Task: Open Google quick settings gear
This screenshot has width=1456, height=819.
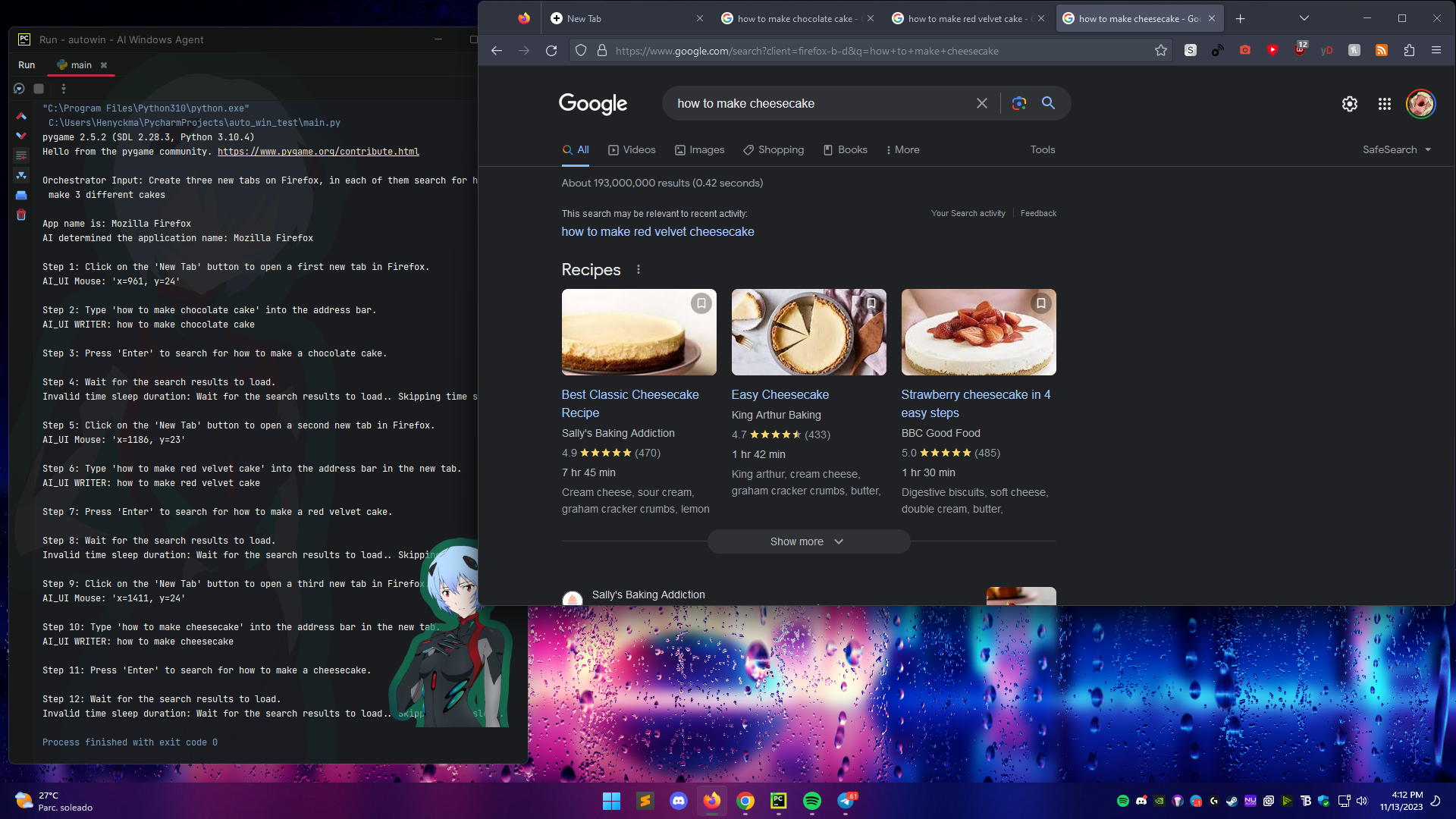Action: [x=1350, y=104]
